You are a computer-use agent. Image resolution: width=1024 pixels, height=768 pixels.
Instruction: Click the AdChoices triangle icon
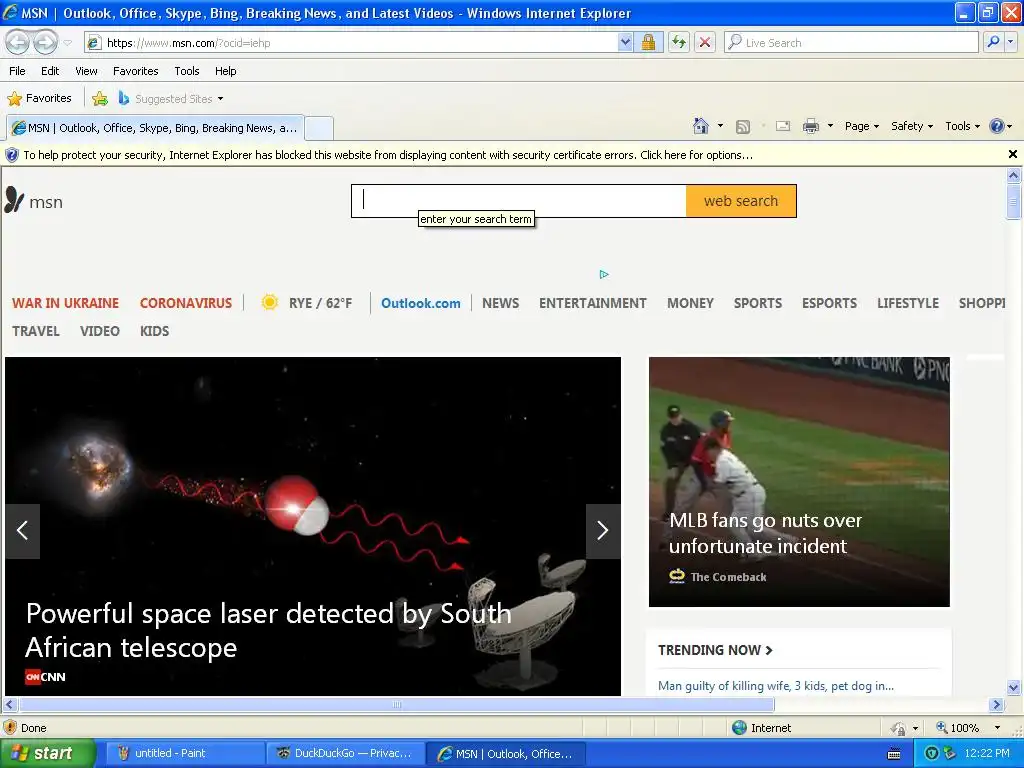pos(604,274)
